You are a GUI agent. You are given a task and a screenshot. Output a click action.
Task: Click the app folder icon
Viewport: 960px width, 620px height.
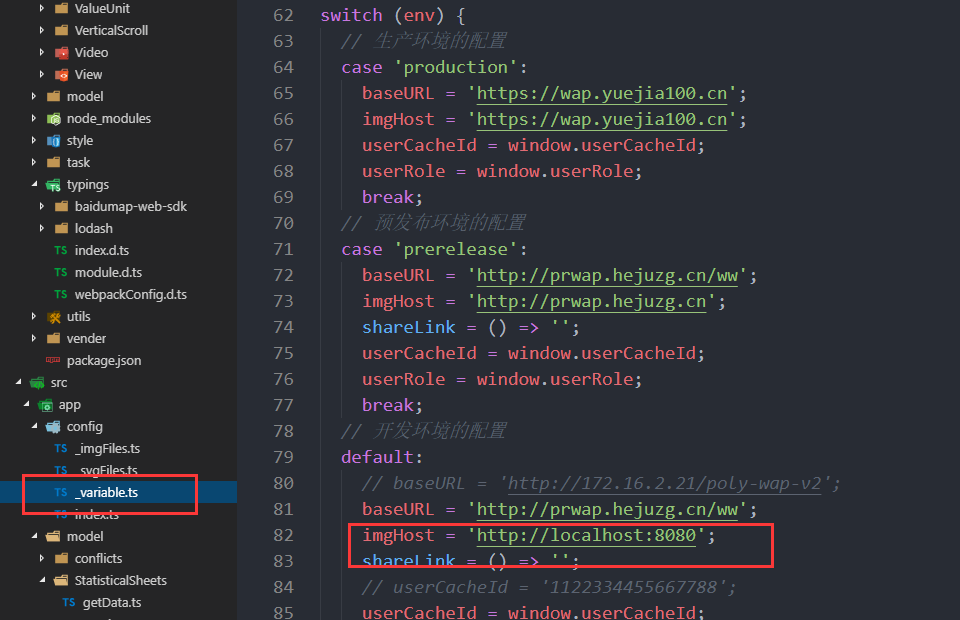[45, 405]
